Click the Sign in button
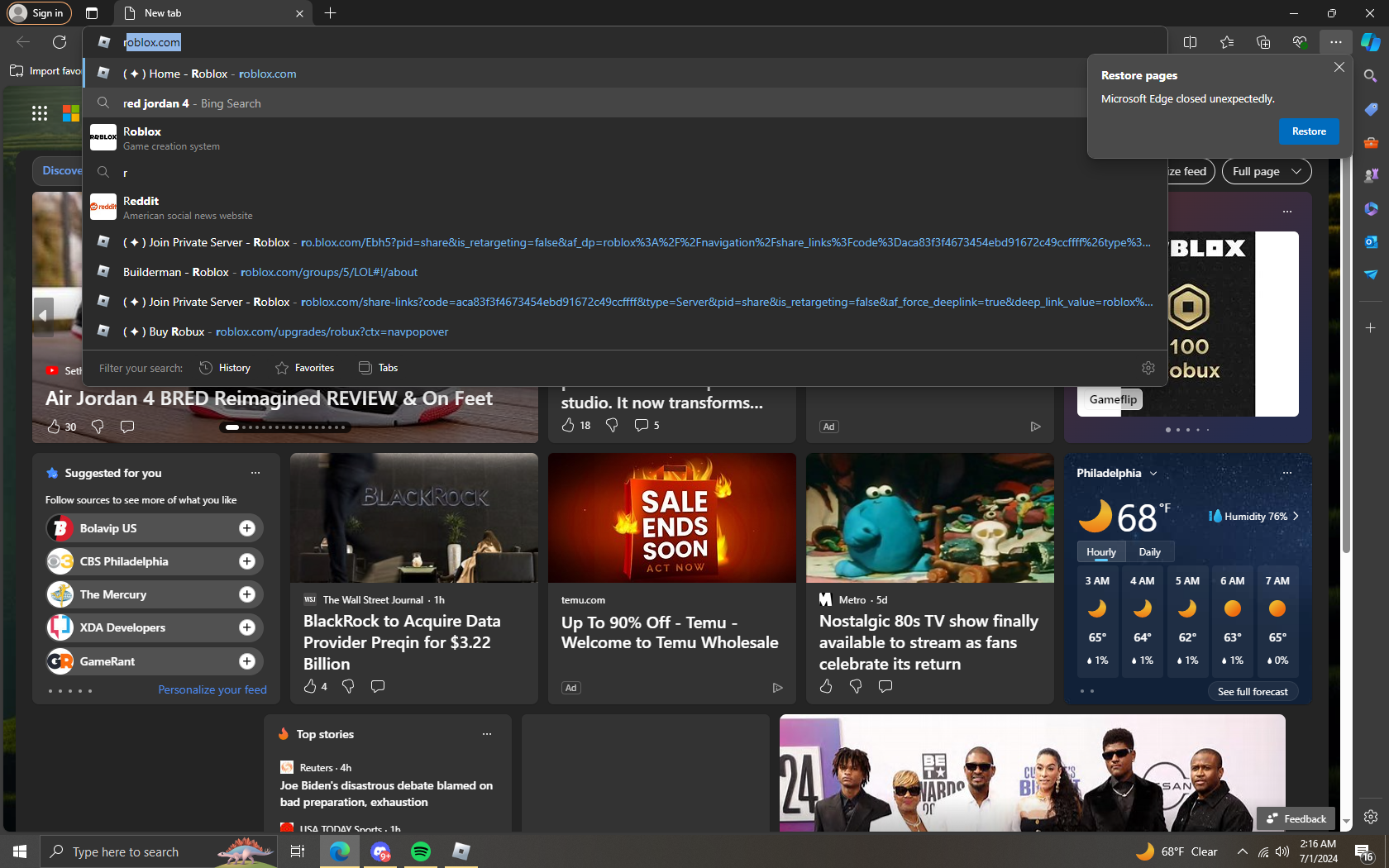 point(39,13)
